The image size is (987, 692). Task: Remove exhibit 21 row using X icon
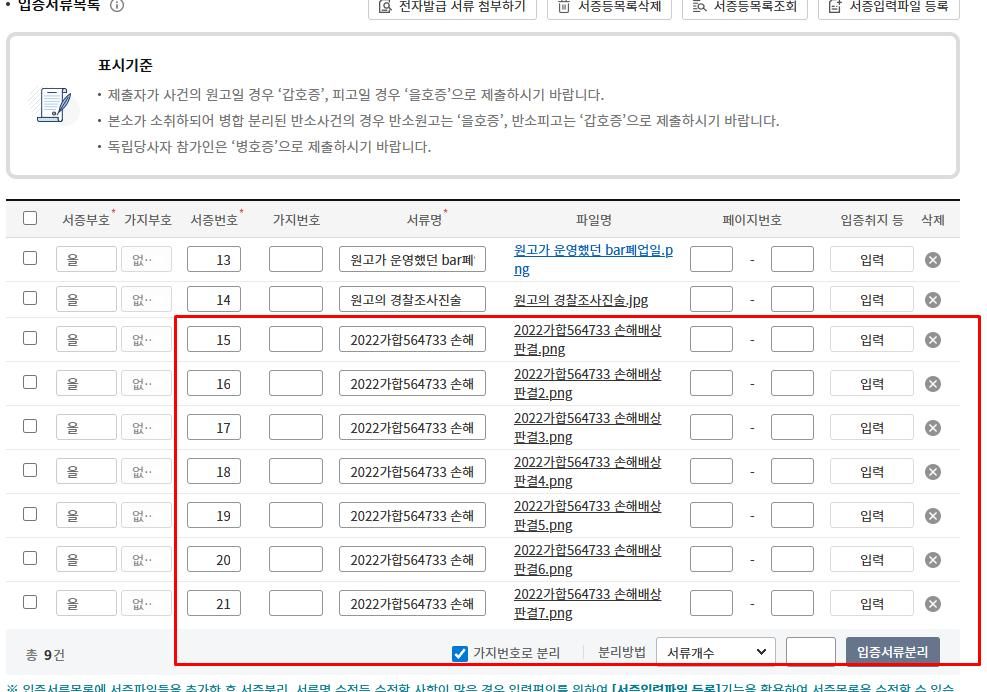(x=932, y=604)
